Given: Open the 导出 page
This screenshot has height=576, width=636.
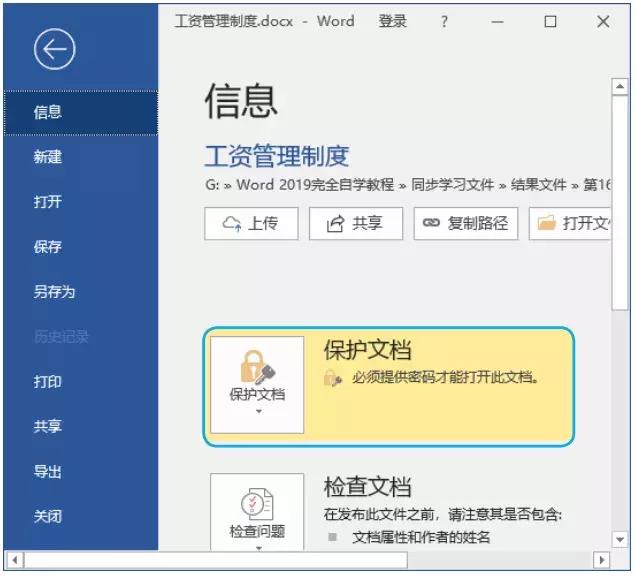Looking at the screenshot, I should (48, 471).
